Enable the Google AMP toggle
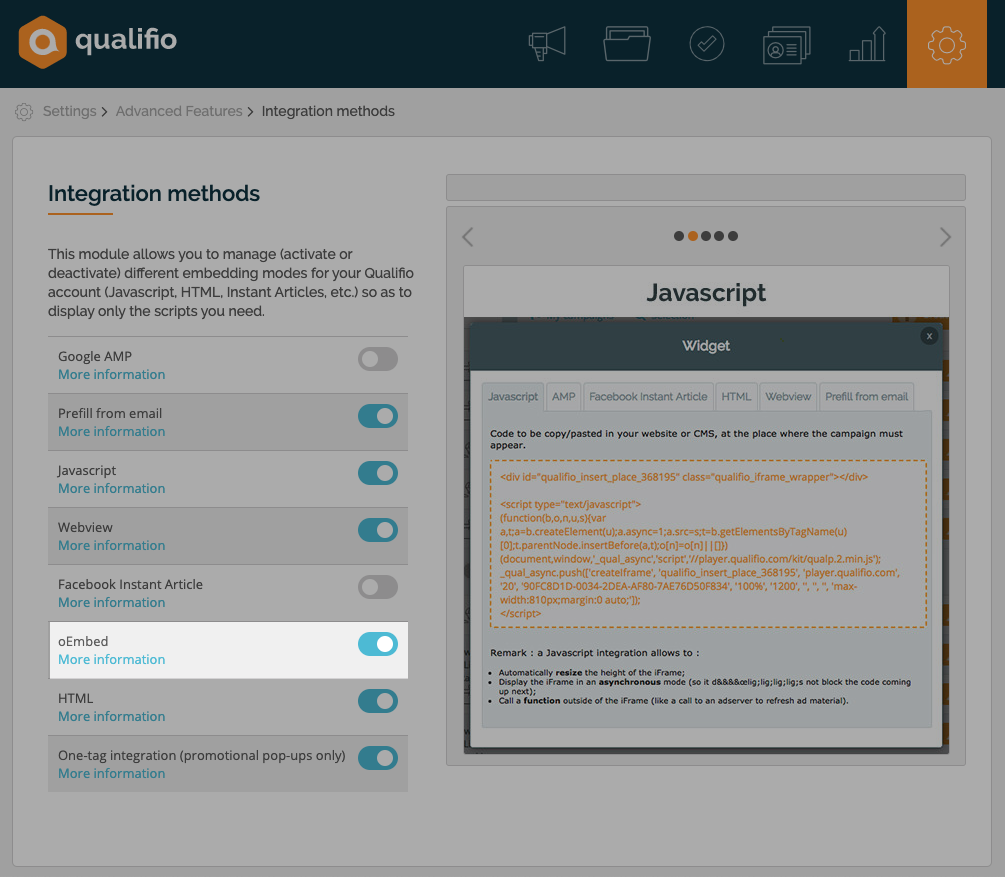The width and height of the screenshot is (1005, 877). [x=378, y=359]
